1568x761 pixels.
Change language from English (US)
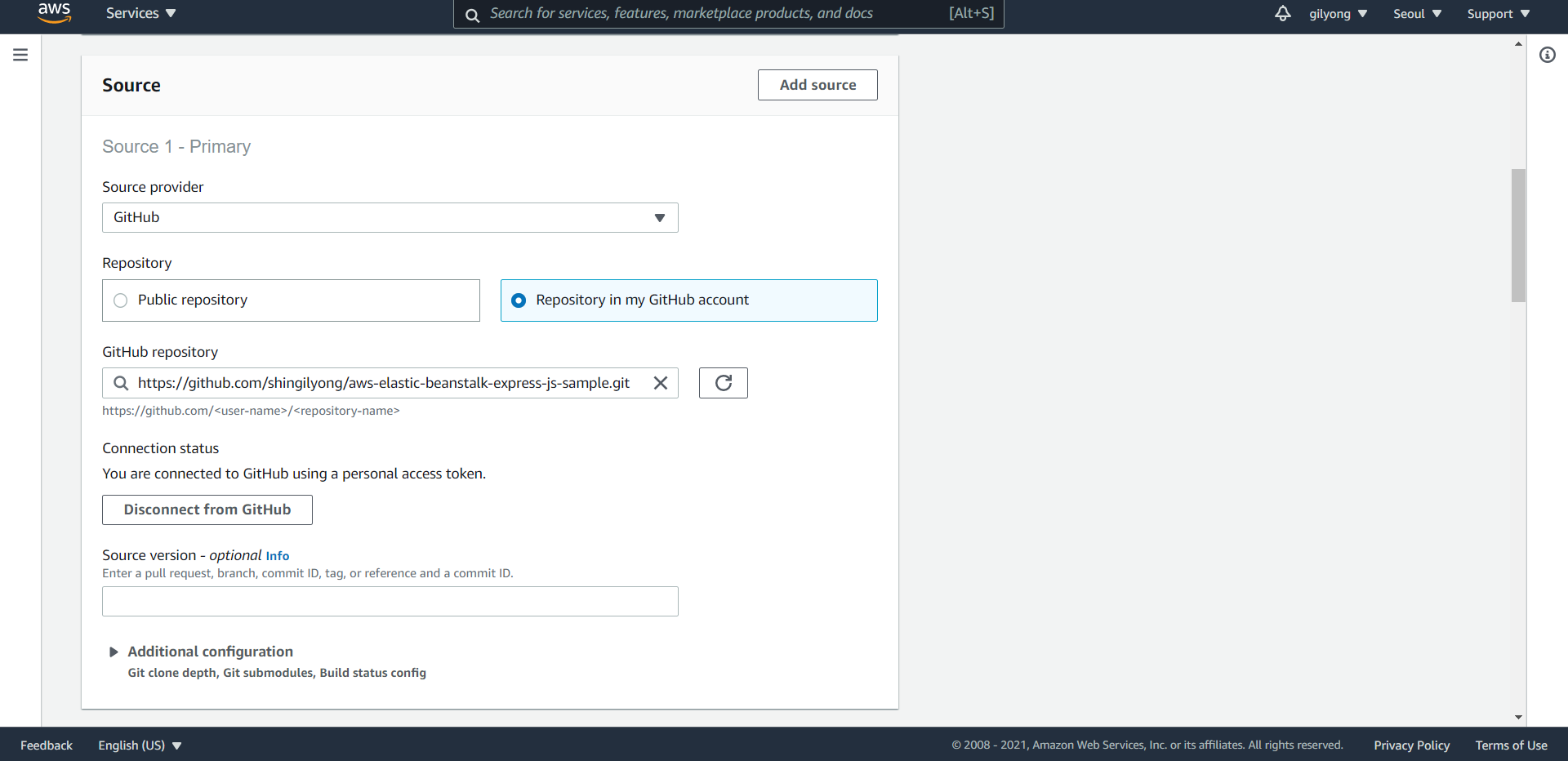(140, 745)
